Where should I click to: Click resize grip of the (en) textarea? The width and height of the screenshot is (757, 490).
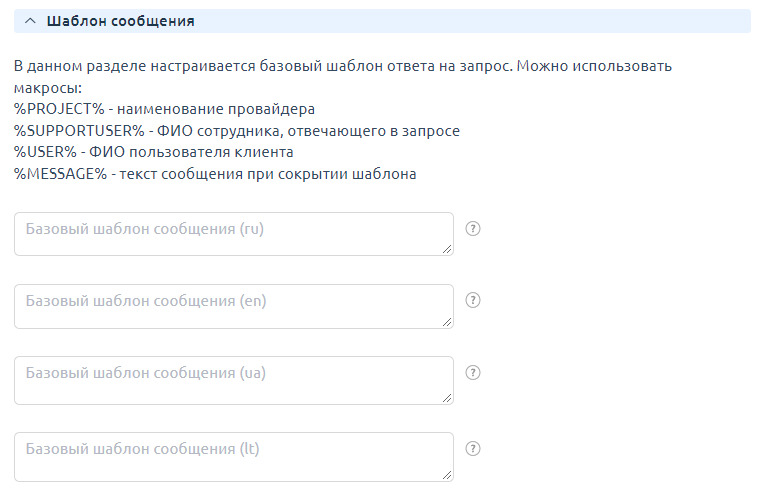[447, 321]
